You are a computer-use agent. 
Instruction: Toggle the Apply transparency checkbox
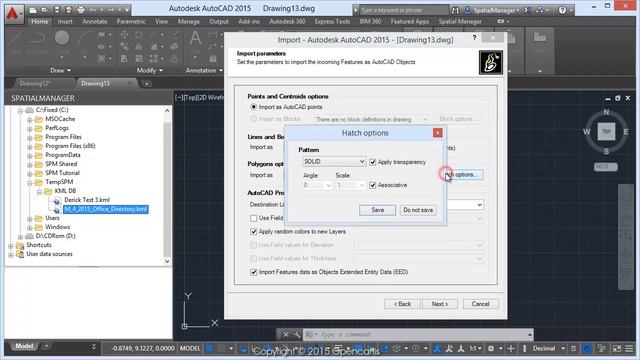point(373,162)
